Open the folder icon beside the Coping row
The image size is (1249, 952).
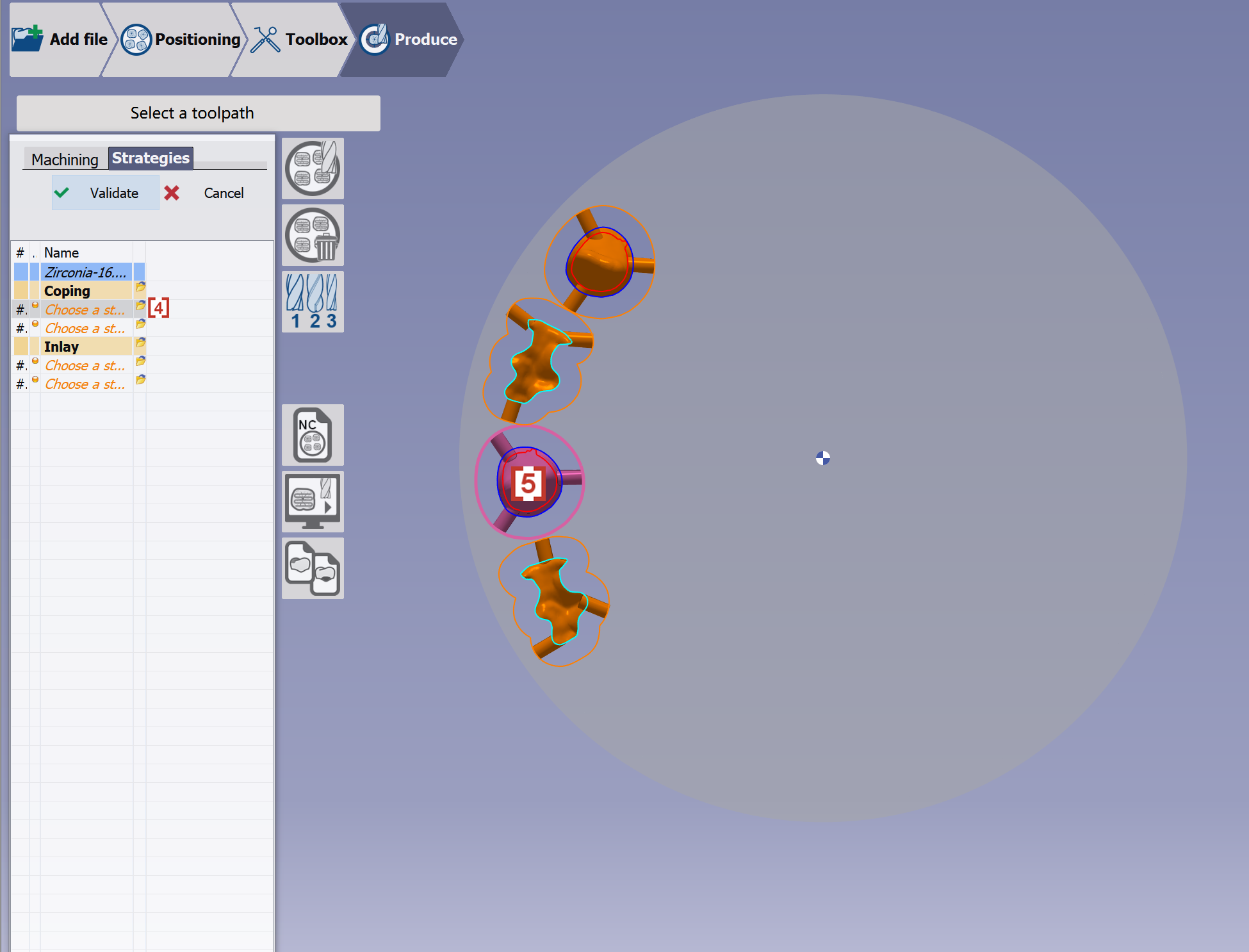click(140, 287)
